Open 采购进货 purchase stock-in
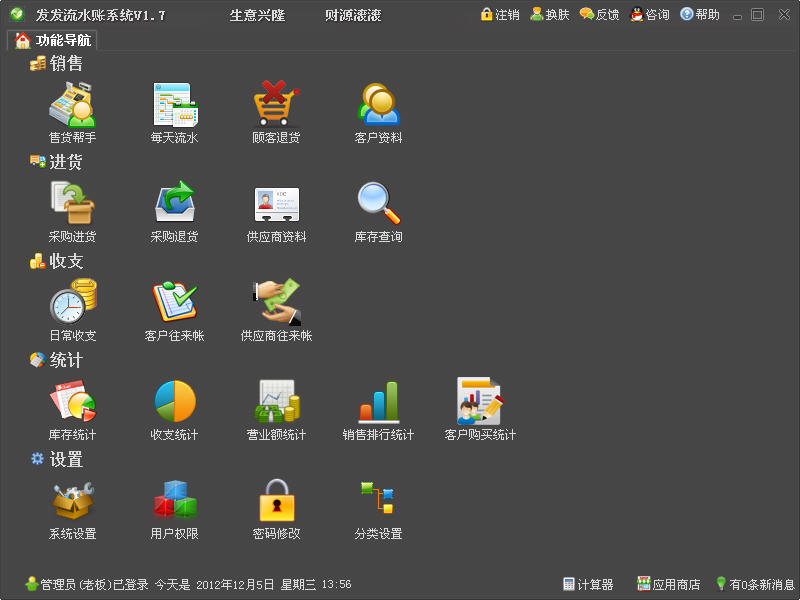 click(72, 211)
